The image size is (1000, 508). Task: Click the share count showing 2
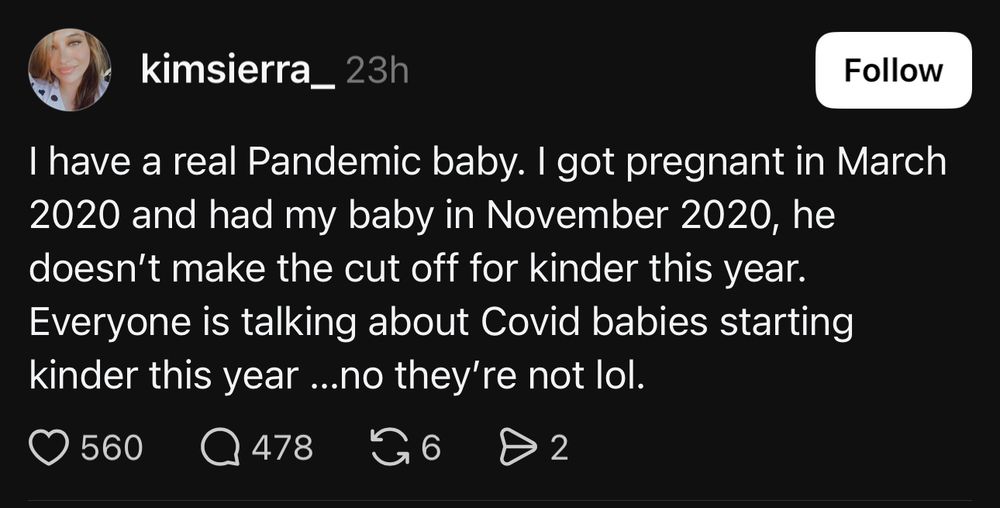(x=559, y=447)
